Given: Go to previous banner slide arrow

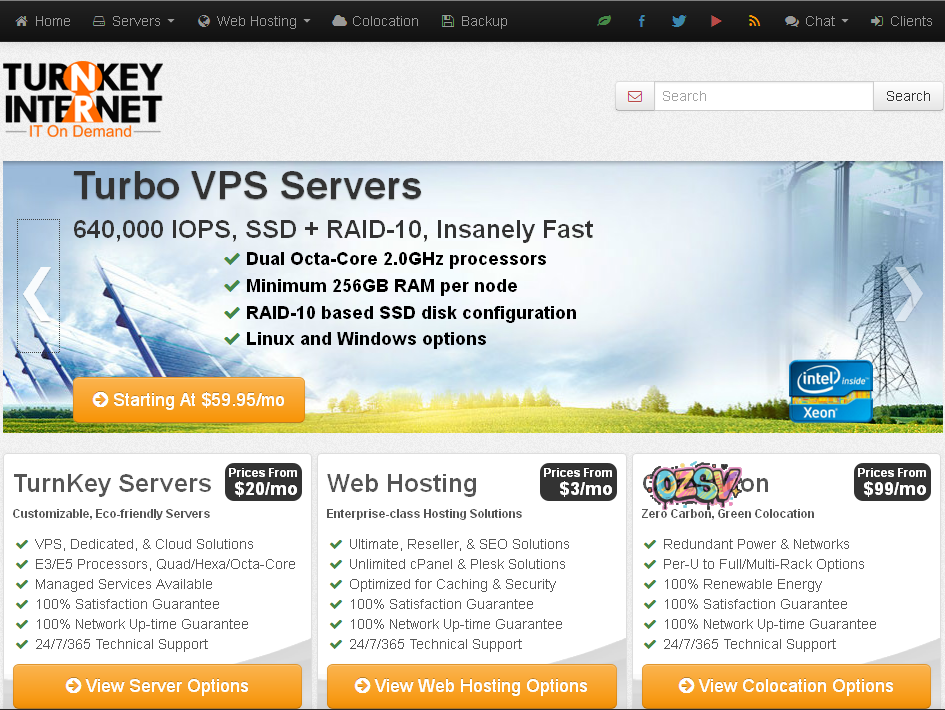Looking at the screenshot, I should [x=38, y=291].
